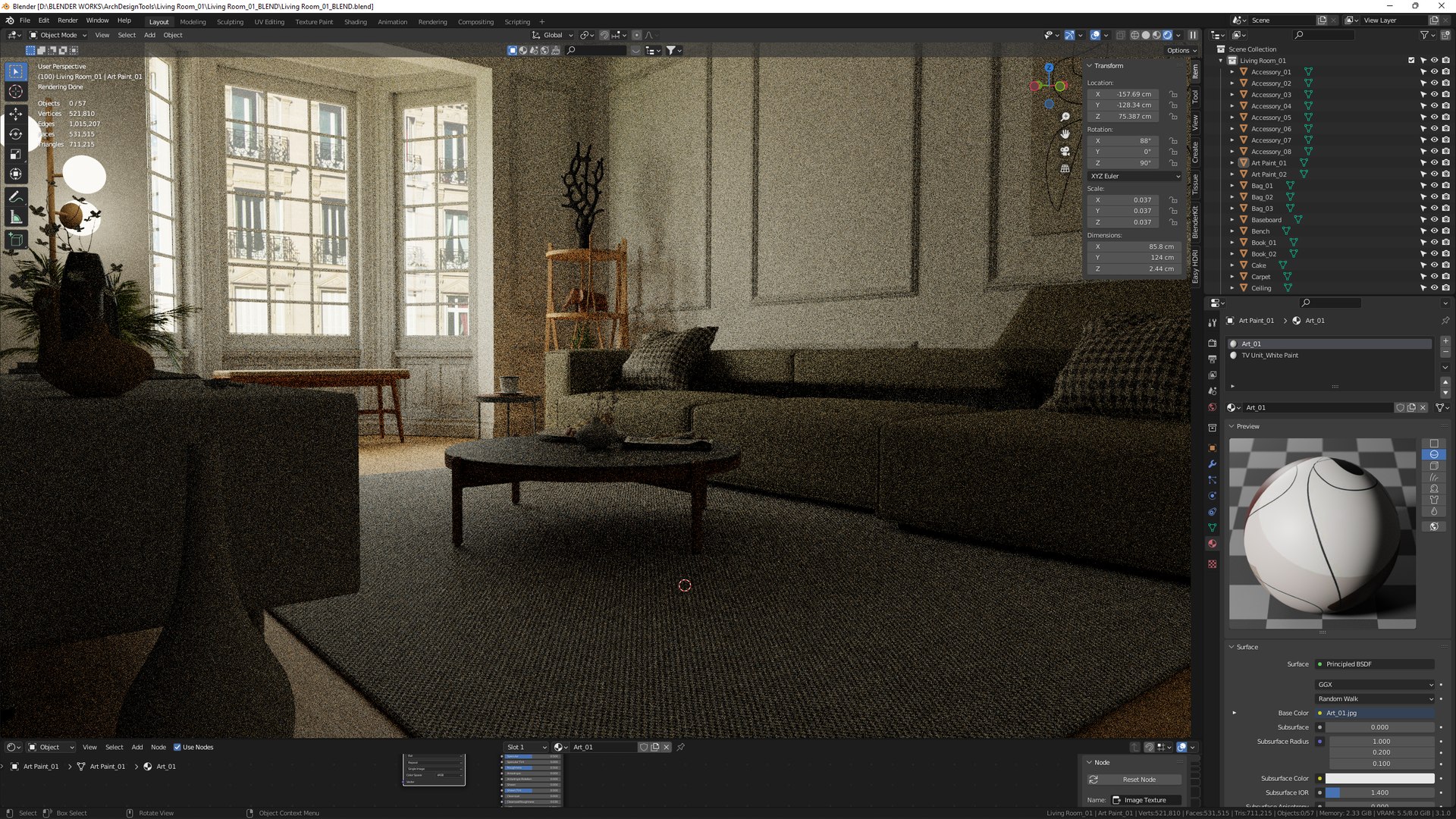Switch perspective/orthographic with the grid gizmo
The width and height of the screenshot is (1456, 819).
[x=1065, y=168]
